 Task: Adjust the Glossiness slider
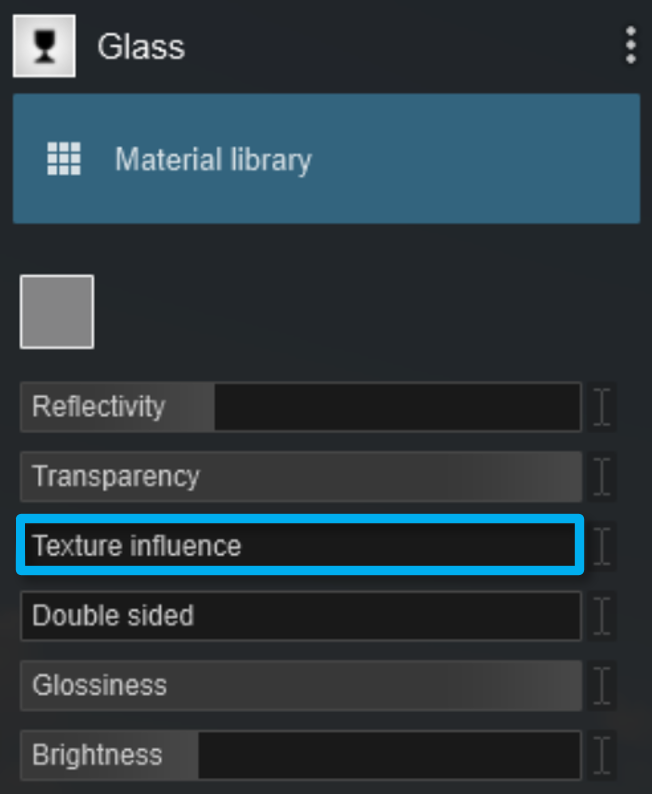[301, 685]
